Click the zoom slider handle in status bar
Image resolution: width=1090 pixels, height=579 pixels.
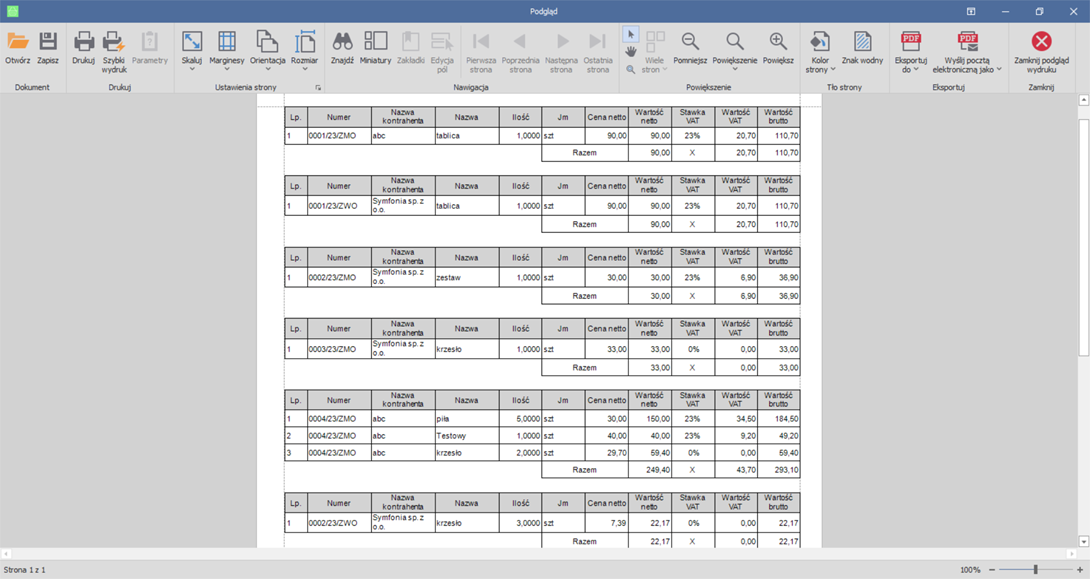pyautogui.click(x=1035, y=570)
